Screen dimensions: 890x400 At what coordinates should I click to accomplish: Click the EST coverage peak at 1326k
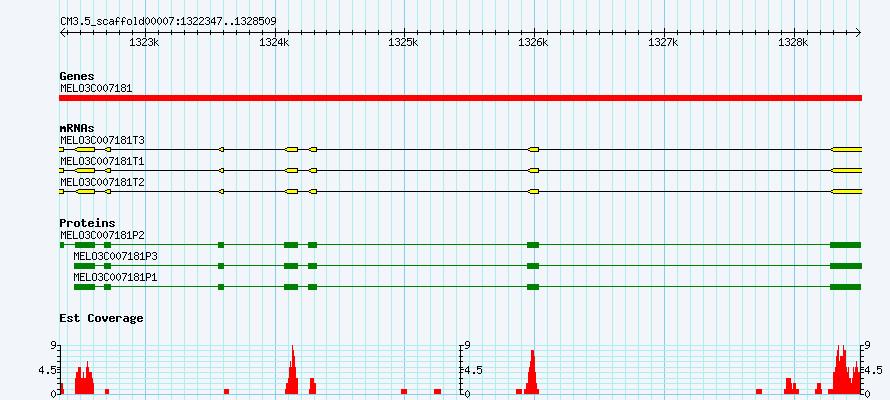point(532,372)
